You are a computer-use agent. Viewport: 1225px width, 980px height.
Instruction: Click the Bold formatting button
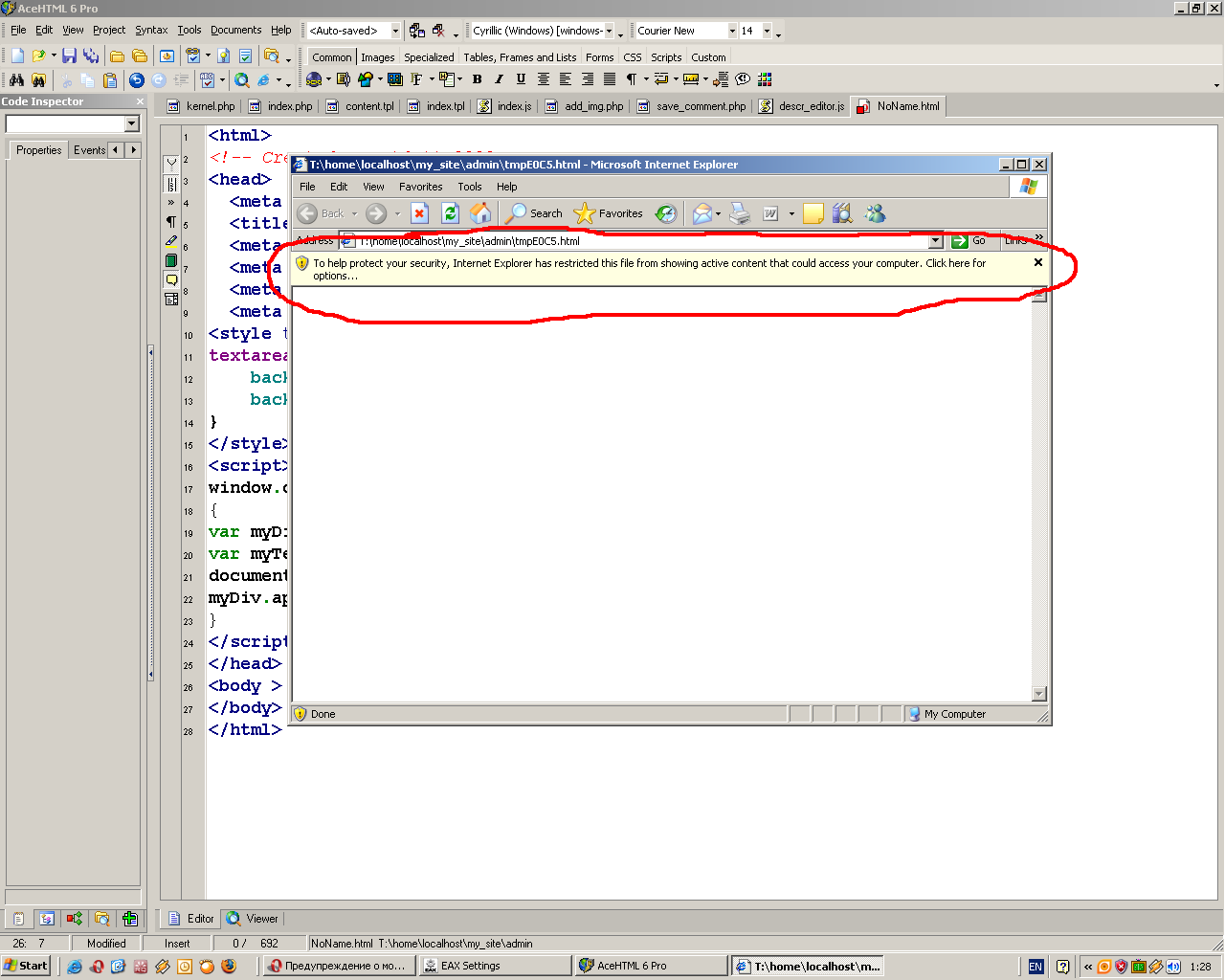pyautogui.click(x=477, y=79)
